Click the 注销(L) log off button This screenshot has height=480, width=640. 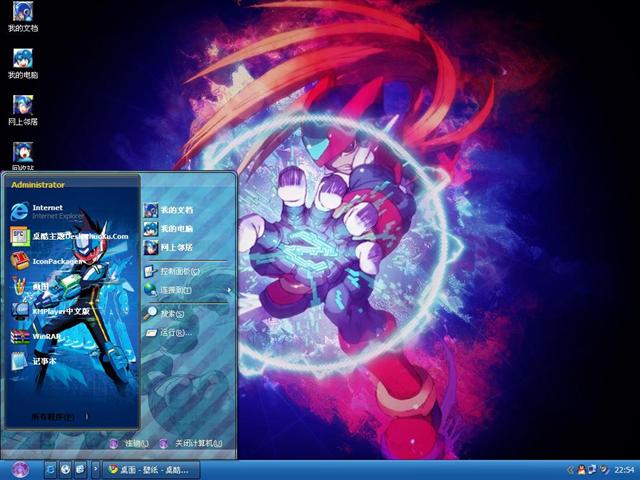pyautogui.click(x=129, y=443)
